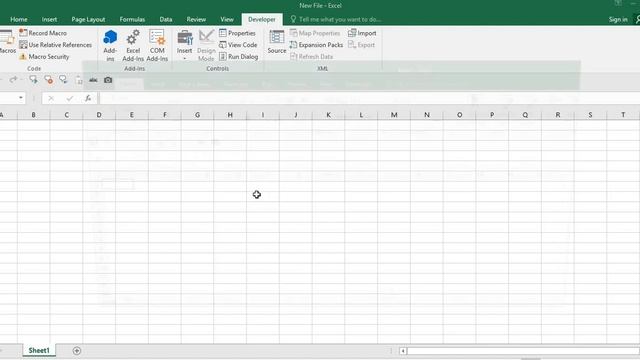Select column H header

230,115
